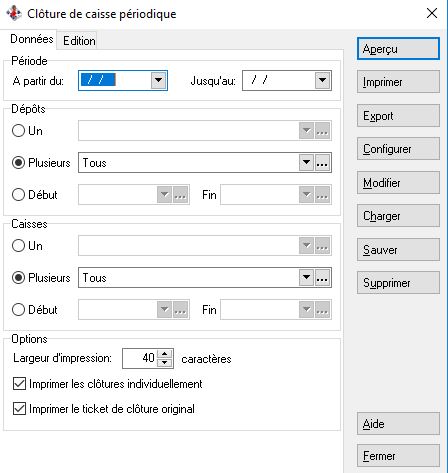Image resolution: width=448 pixels, height=473 pixels.
Task: Uncheck Imprimer les clôtures individuellement
Action: 19,384
